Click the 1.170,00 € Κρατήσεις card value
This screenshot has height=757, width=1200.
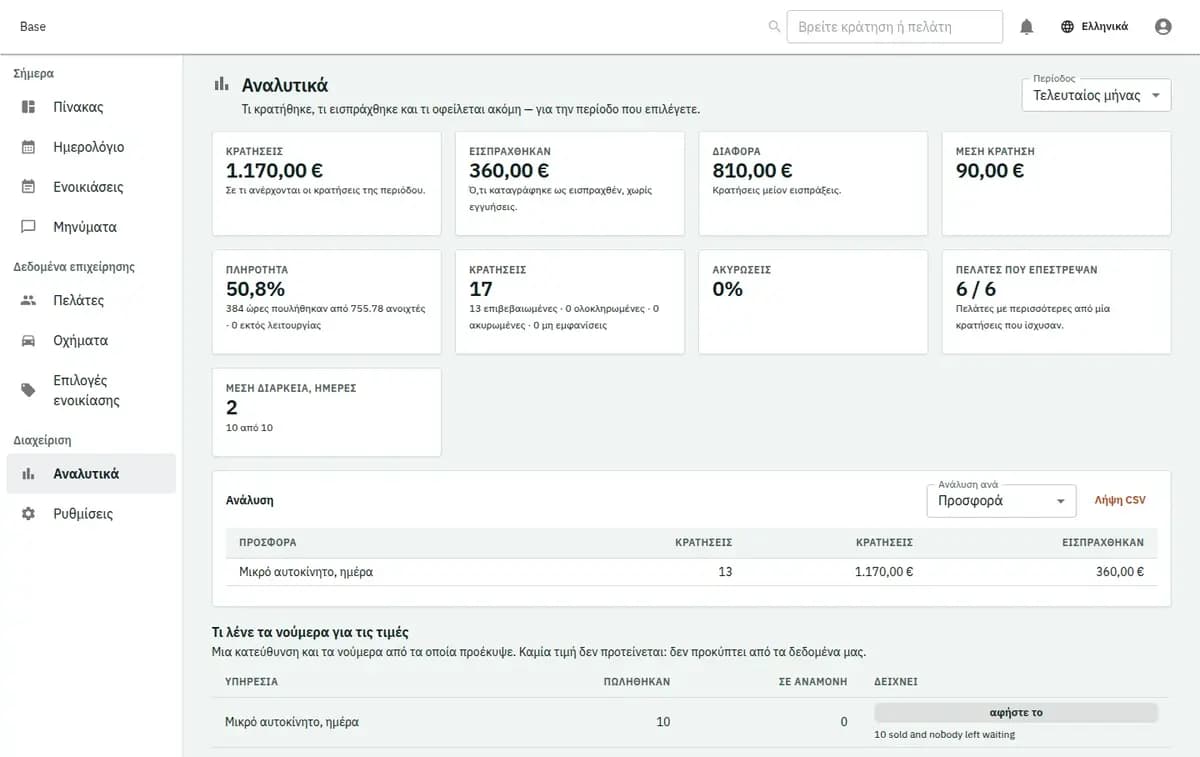(x=274, y=171)
